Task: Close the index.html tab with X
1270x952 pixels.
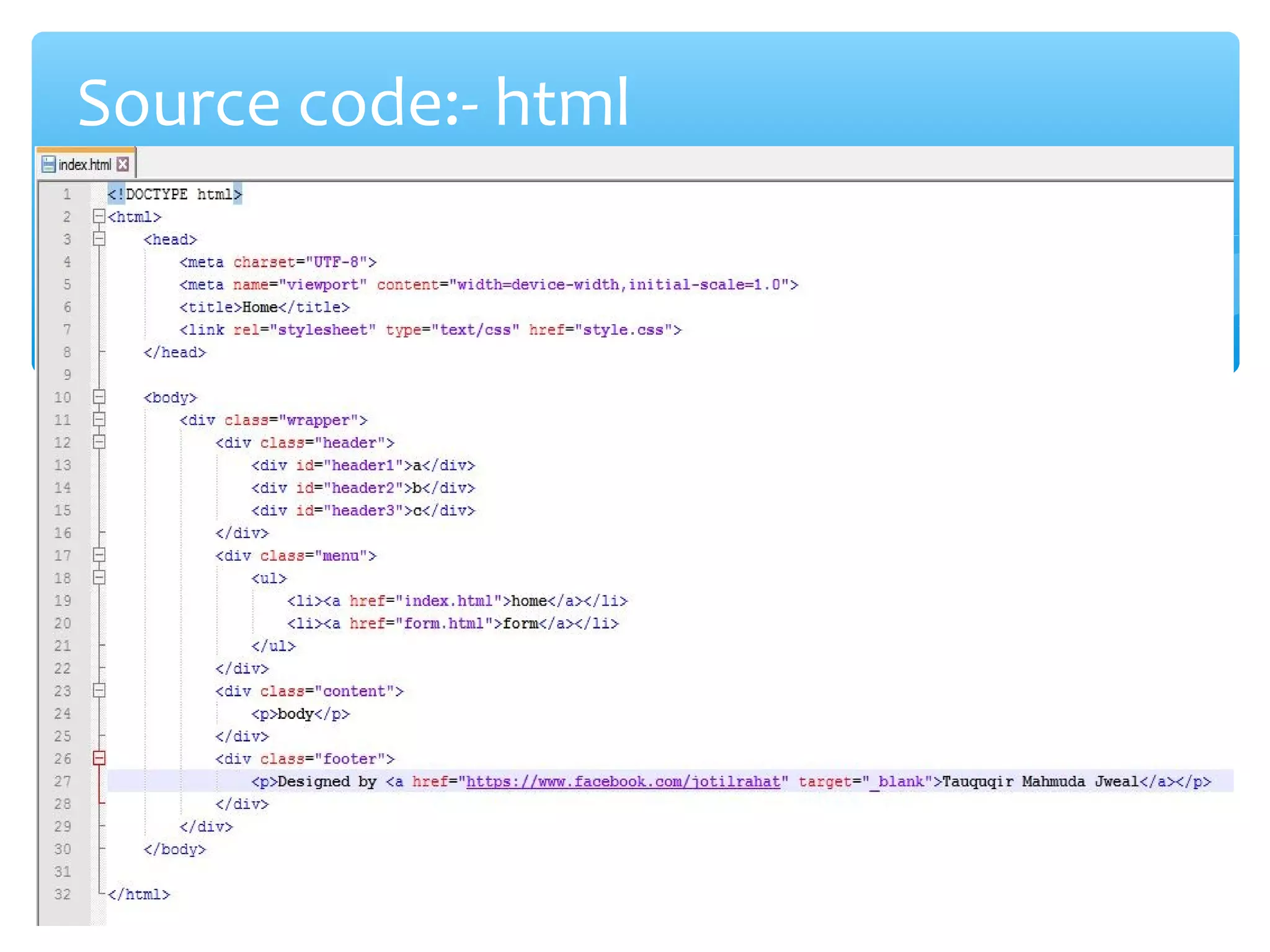Action: click(x=123, y=164)
